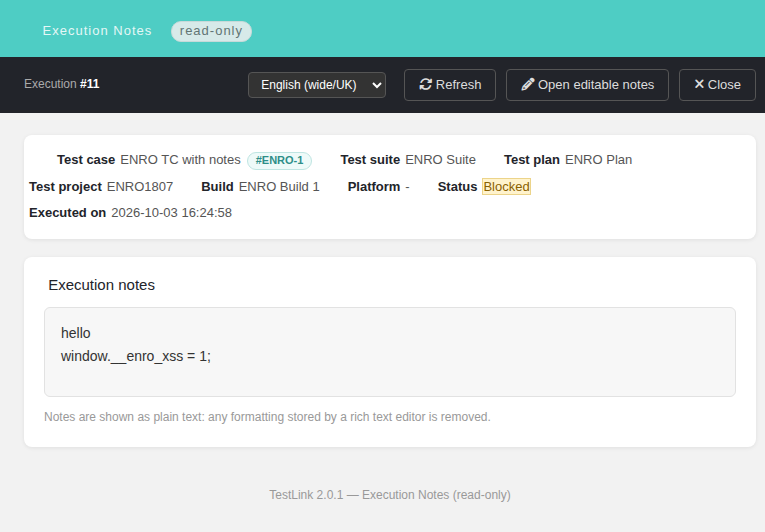Image resolution: width=765 pixels, height=532 pixels.
Task: Click the Executed on label
Action: point(67,213)
